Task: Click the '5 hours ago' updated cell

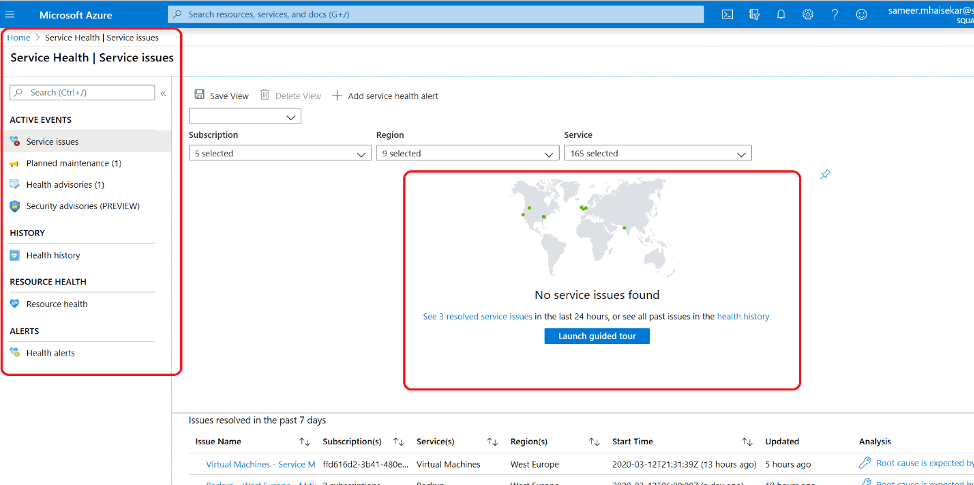Action: 788,464
